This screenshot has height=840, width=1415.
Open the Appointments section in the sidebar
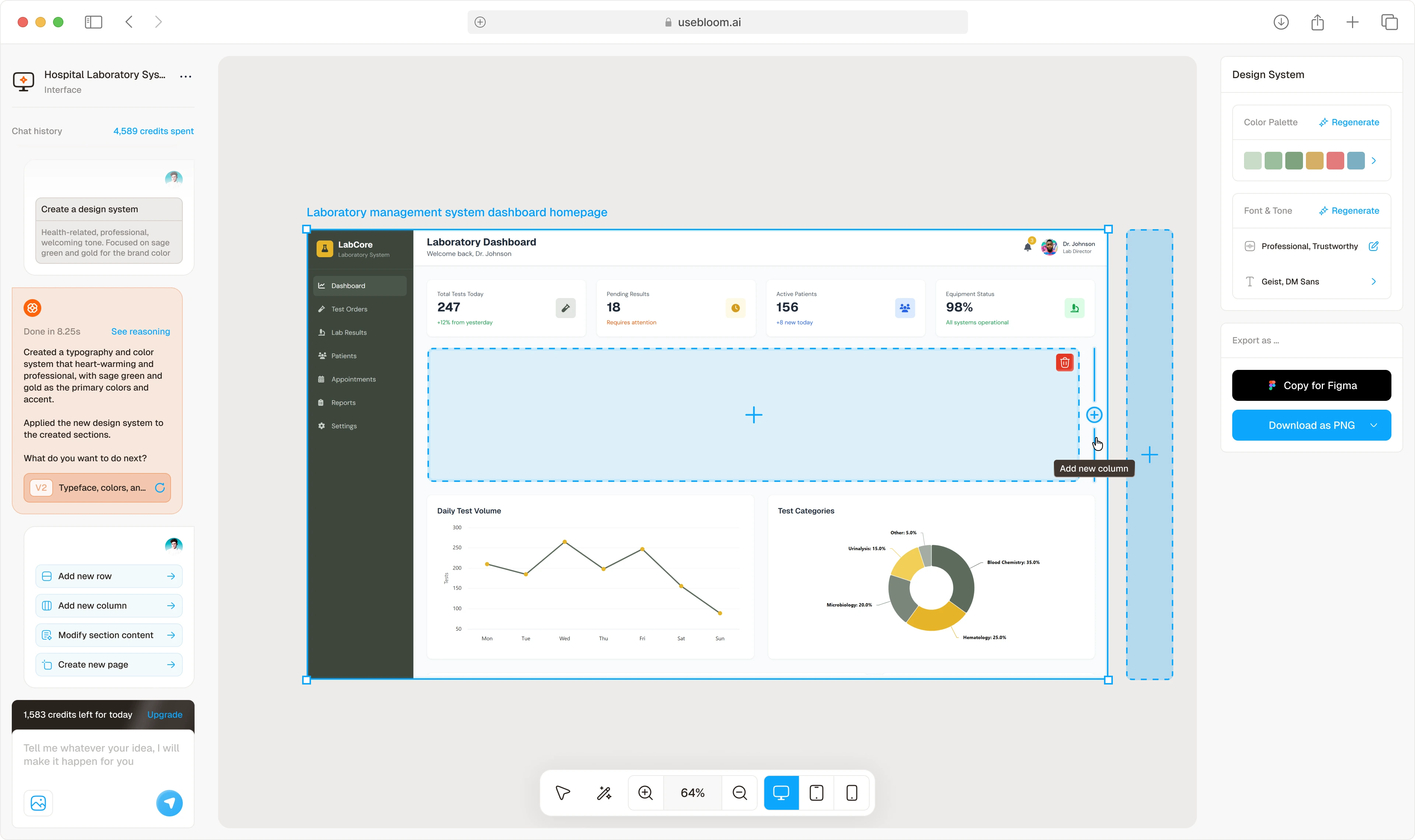pos(353,379)
